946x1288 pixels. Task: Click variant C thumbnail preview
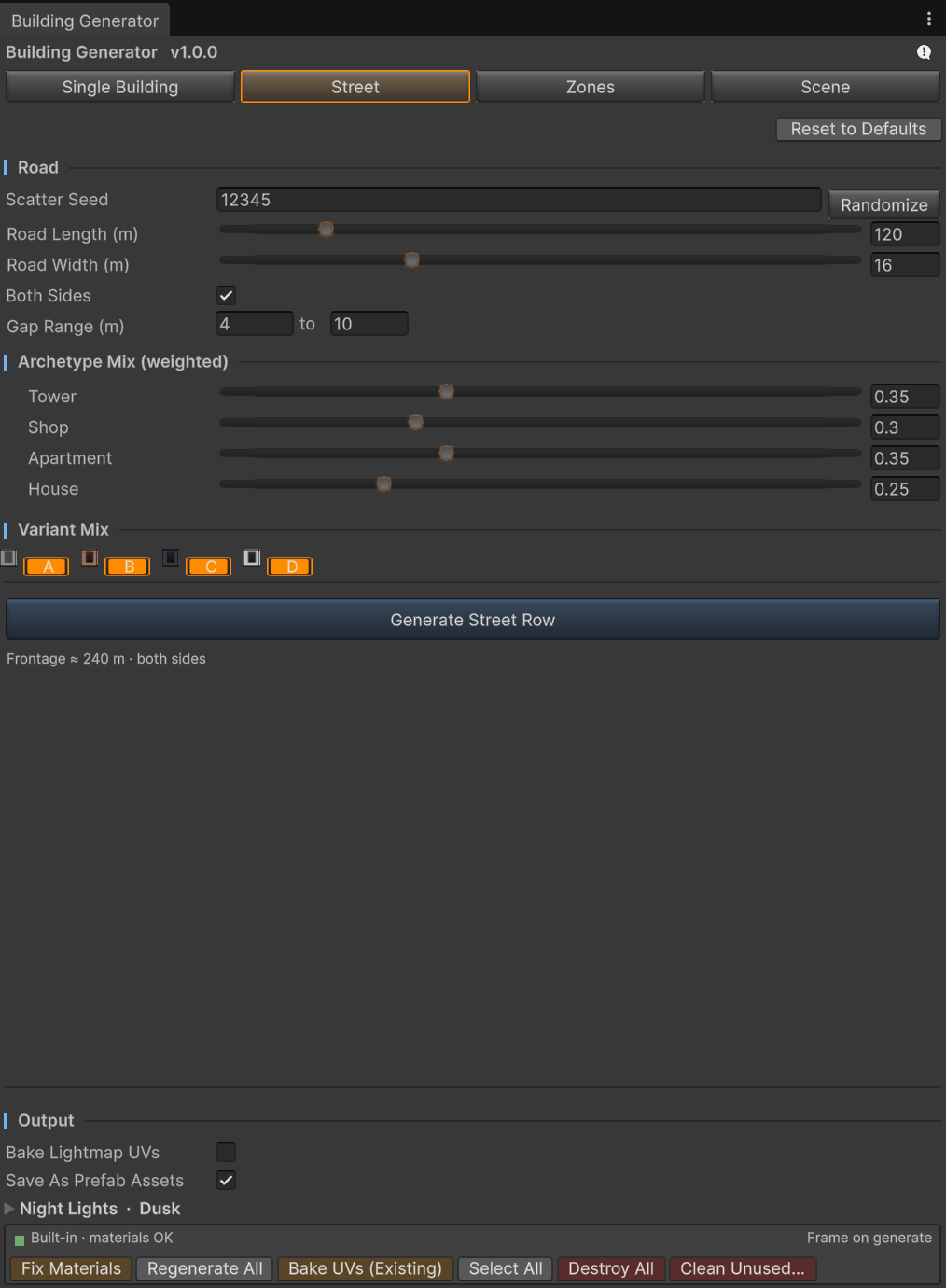171,557
